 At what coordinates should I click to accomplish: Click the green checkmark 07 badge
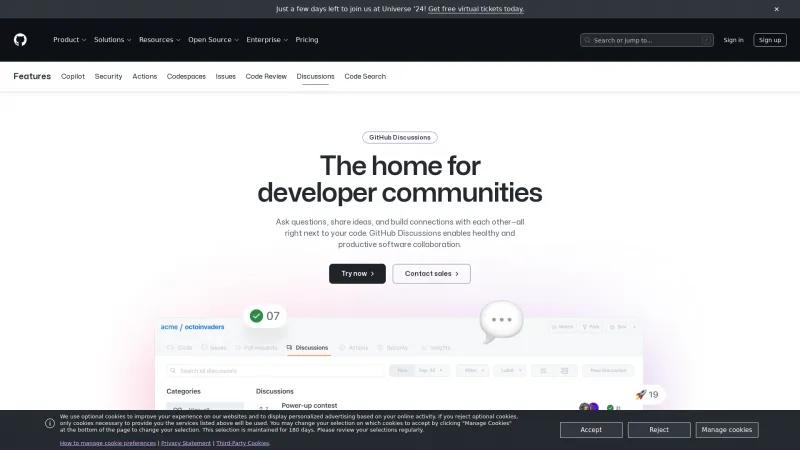tap(265, 316)
